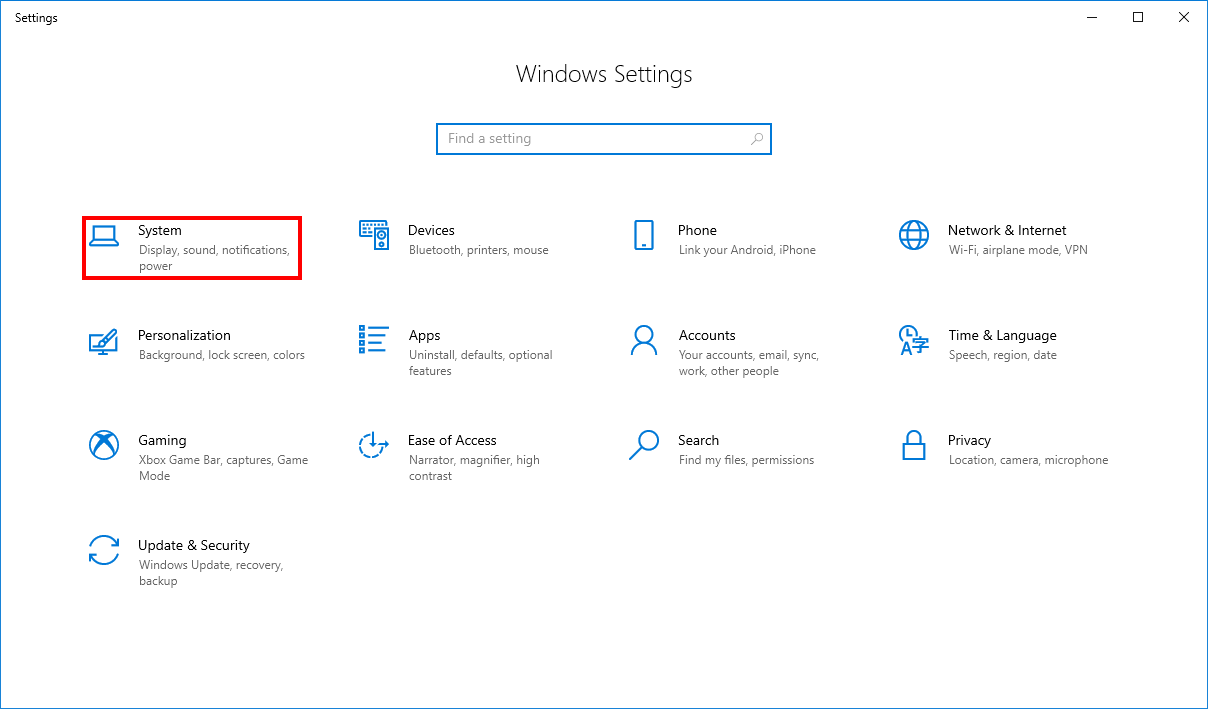Click the magnifier in the Find a setting box
This screenshot has width=1208, height=709.
757,139
